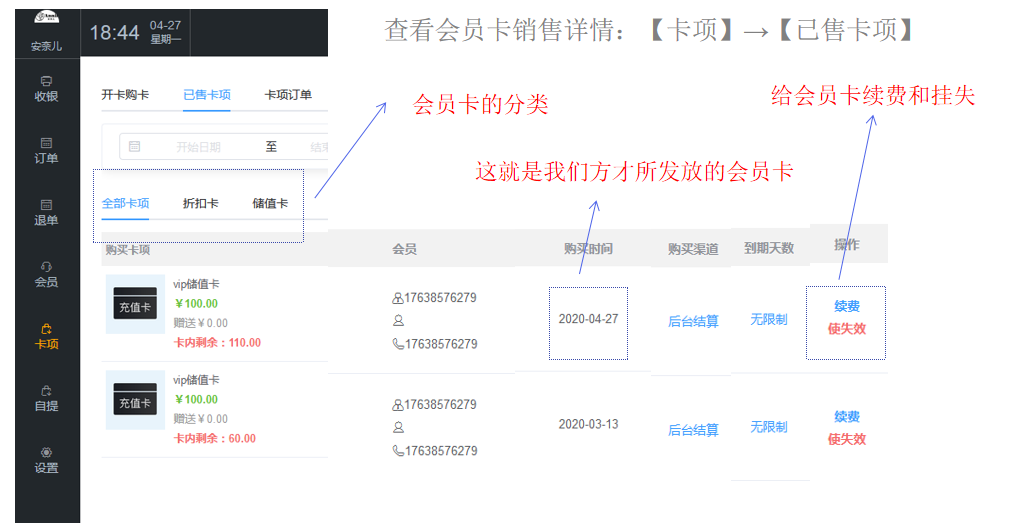Click the 开始日期 start date input
Image resolution: width=1014 pixels, height=531 pixels.
(198, 147)
